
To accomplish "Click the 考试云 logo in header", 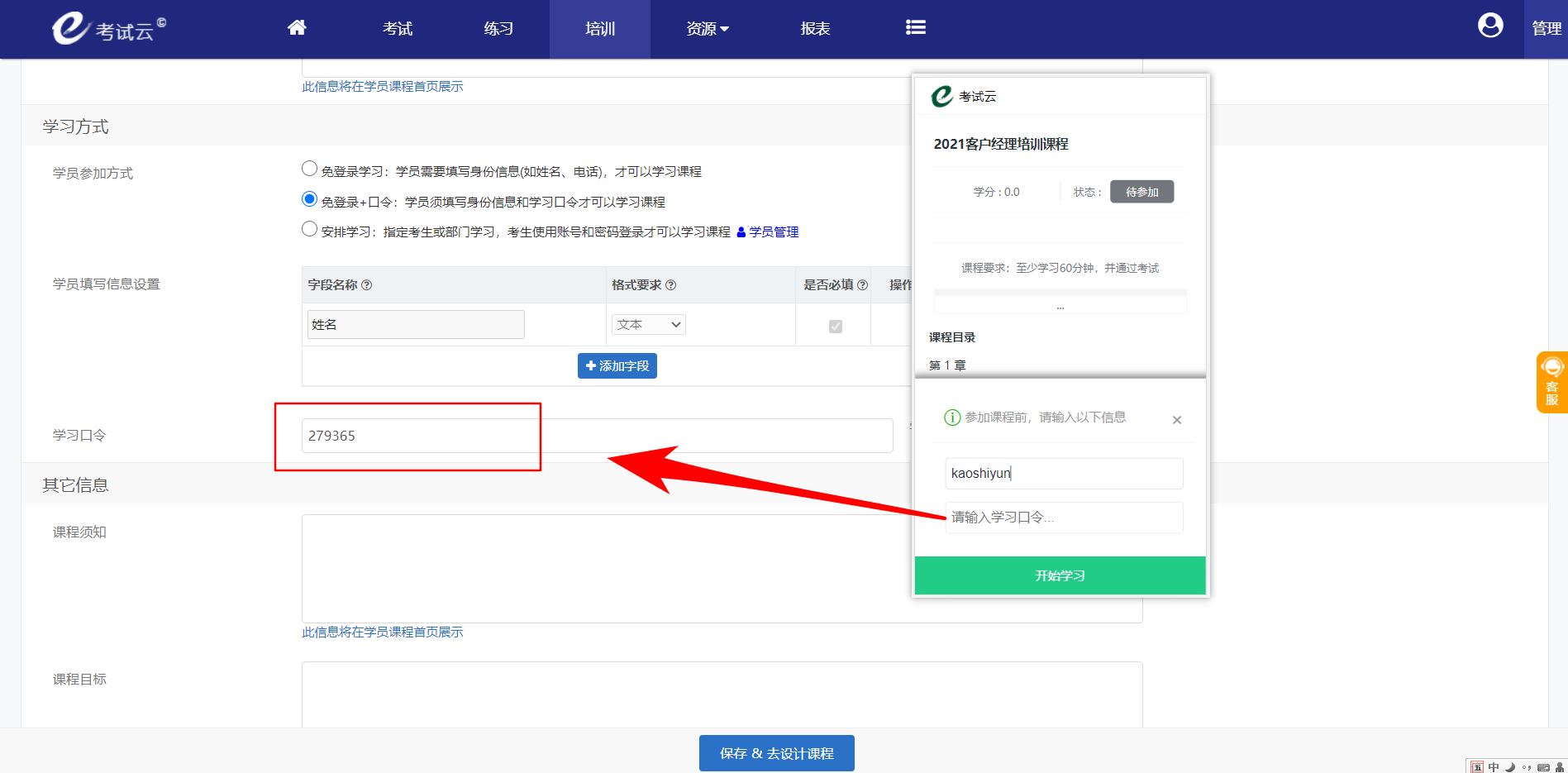I will (x=107, y=29).
